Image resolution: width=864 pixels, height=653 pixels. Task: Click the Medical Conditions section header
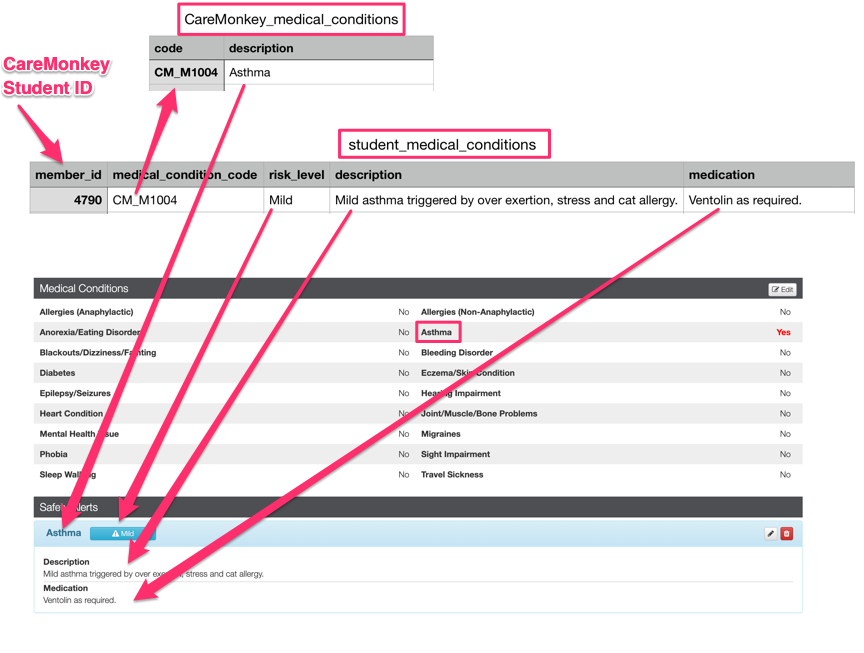(418, 288)
